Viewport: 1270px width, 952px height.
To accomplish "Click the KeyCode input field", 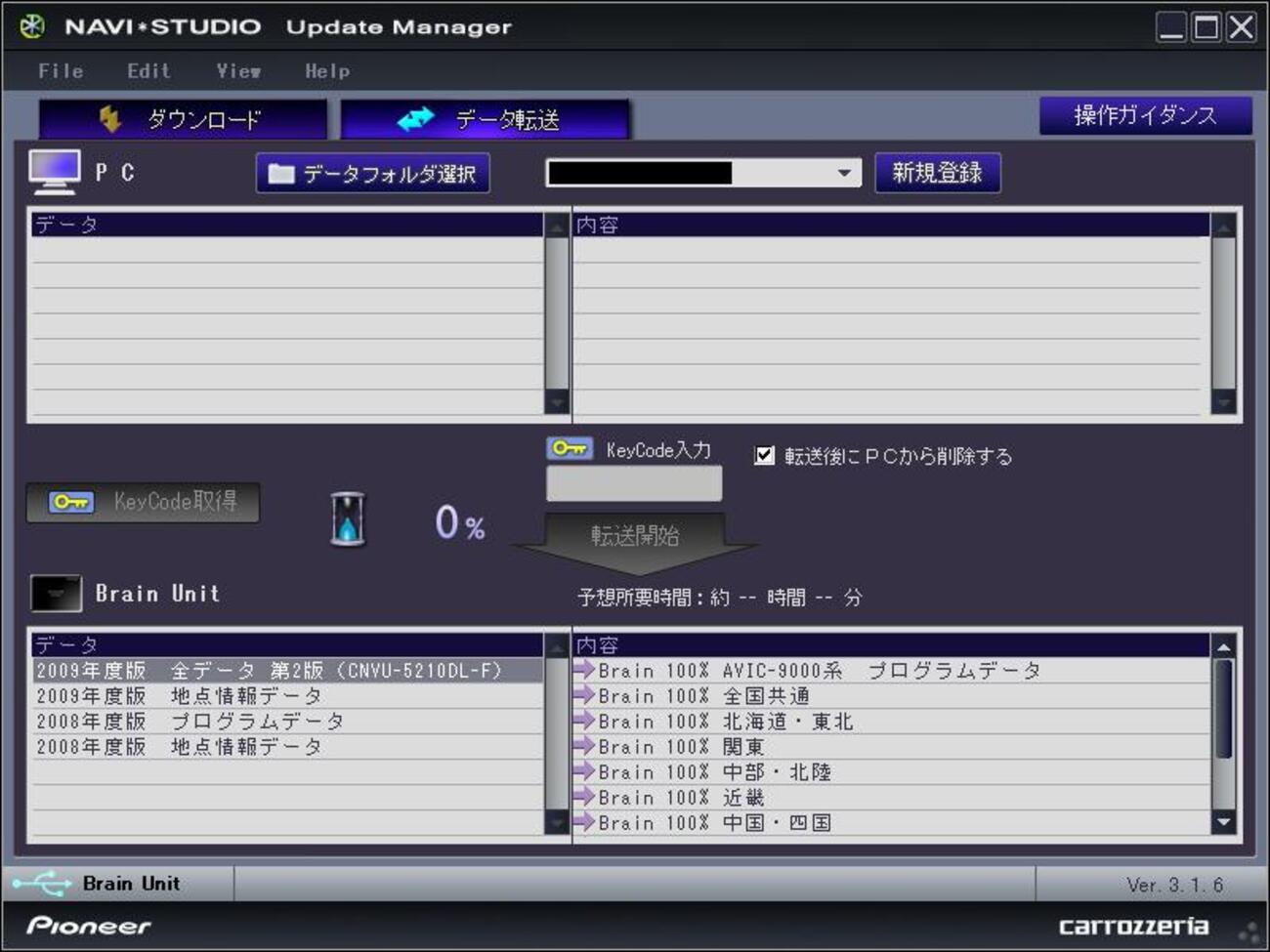I will tap(634, 483).
